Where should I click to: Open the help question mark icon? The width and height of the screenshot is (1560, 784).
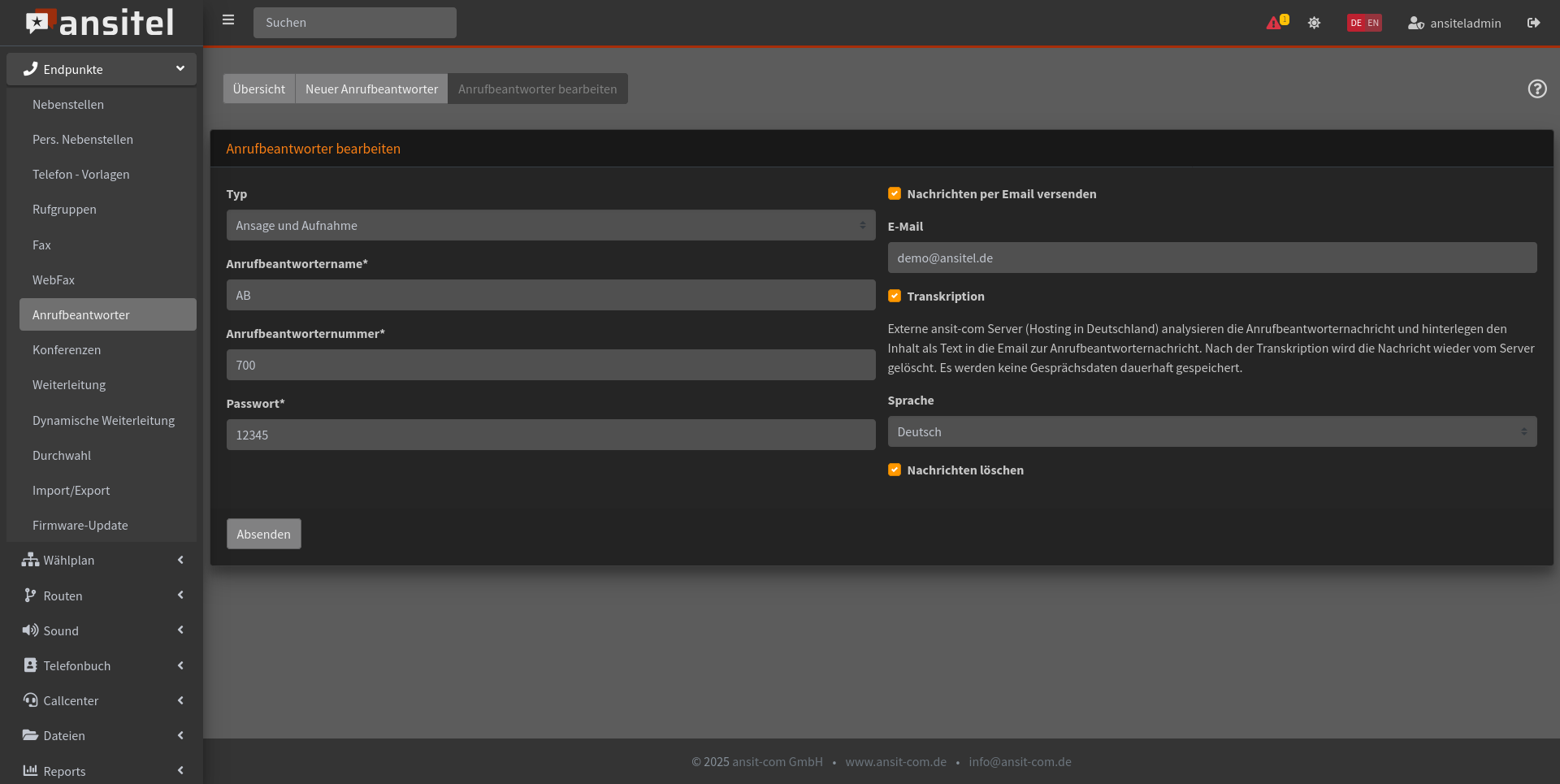tap(1536, 89)
